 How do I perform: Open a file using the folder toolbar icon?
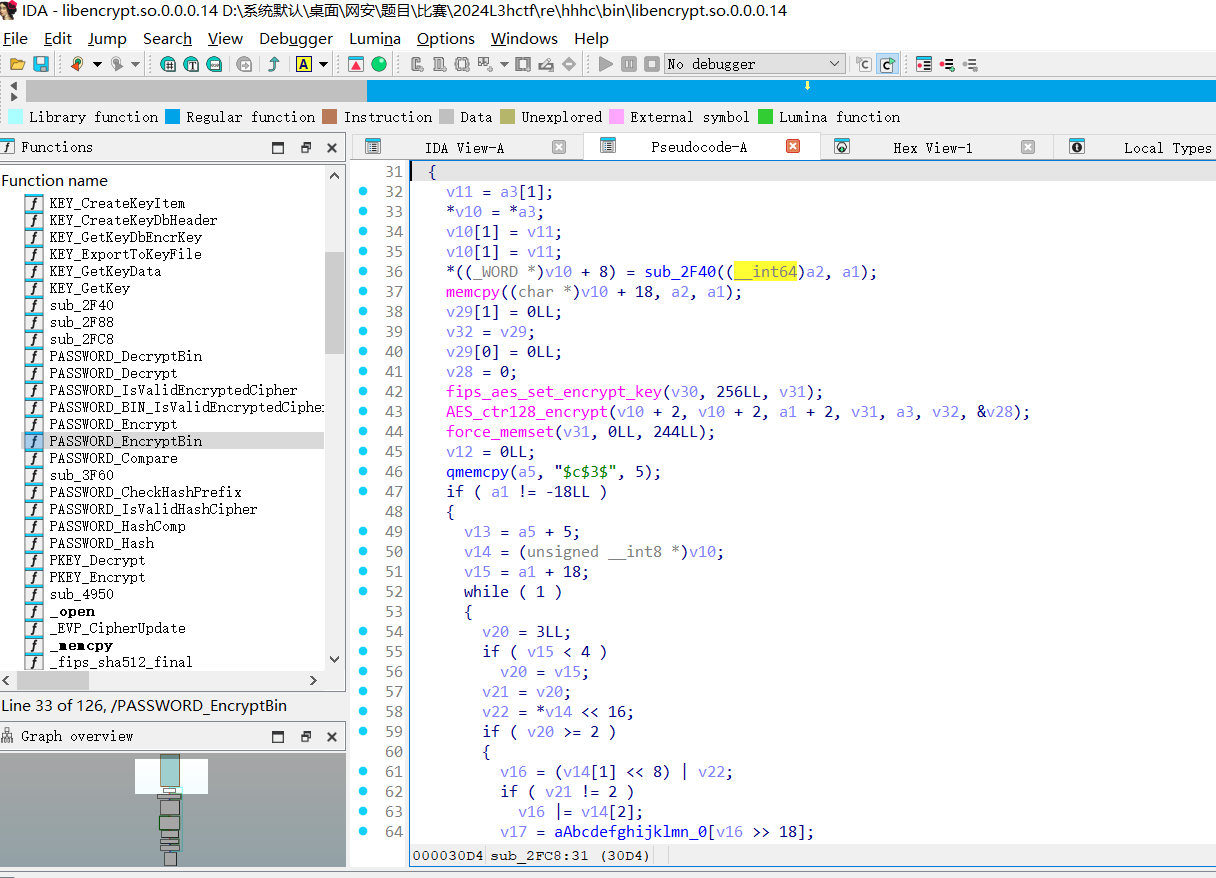click(x=18, y=63)
